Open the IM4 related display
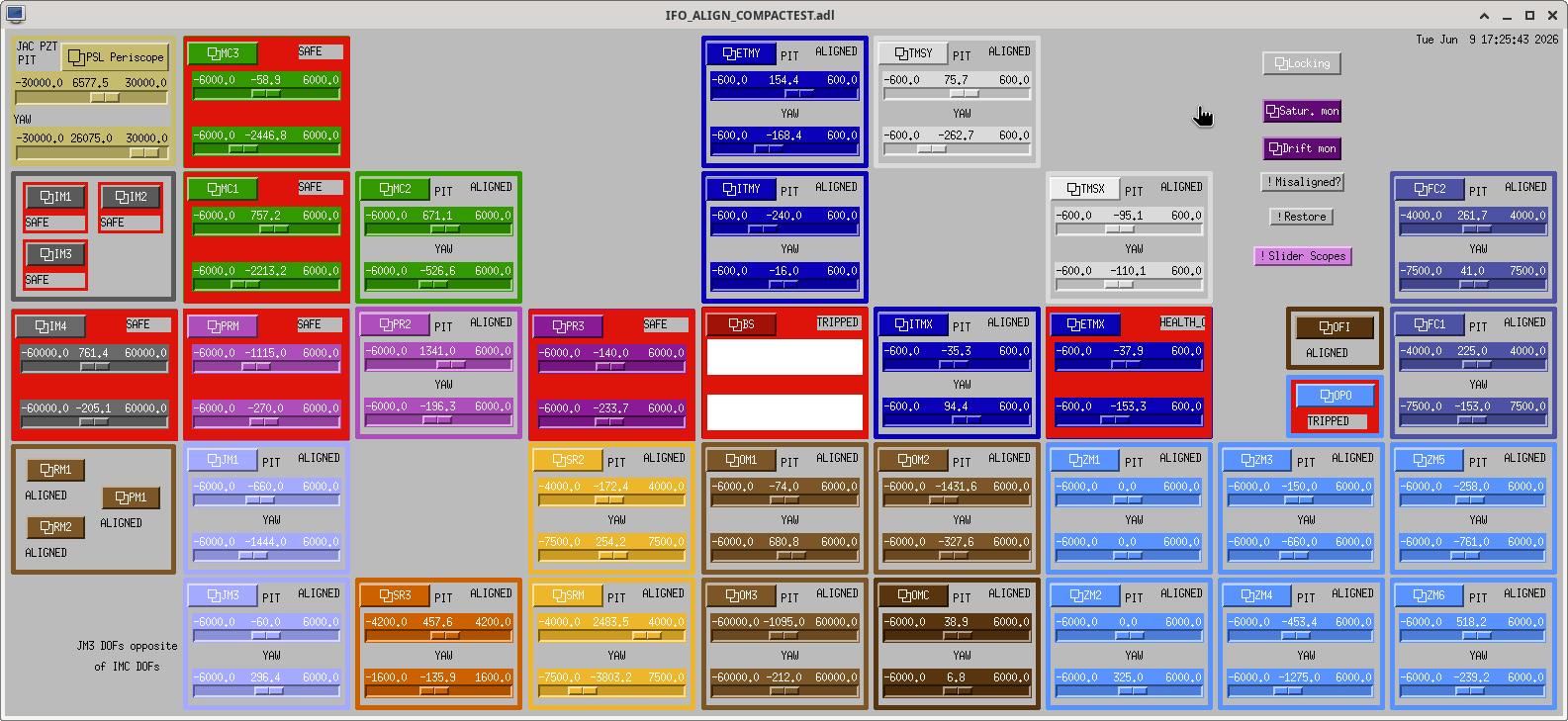 (50, 326)
